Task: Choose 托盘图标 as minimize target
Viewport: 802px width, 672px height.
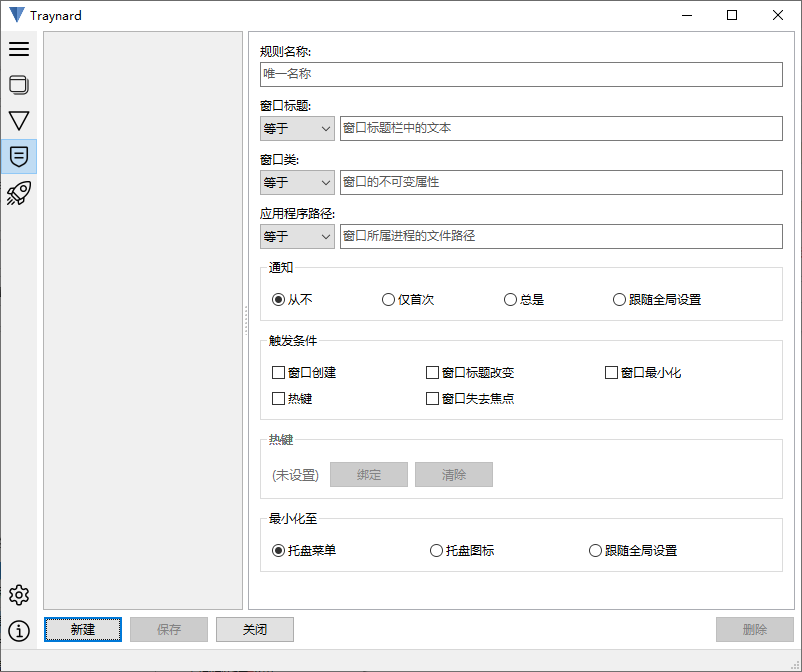Action: [x=436, y=550]
